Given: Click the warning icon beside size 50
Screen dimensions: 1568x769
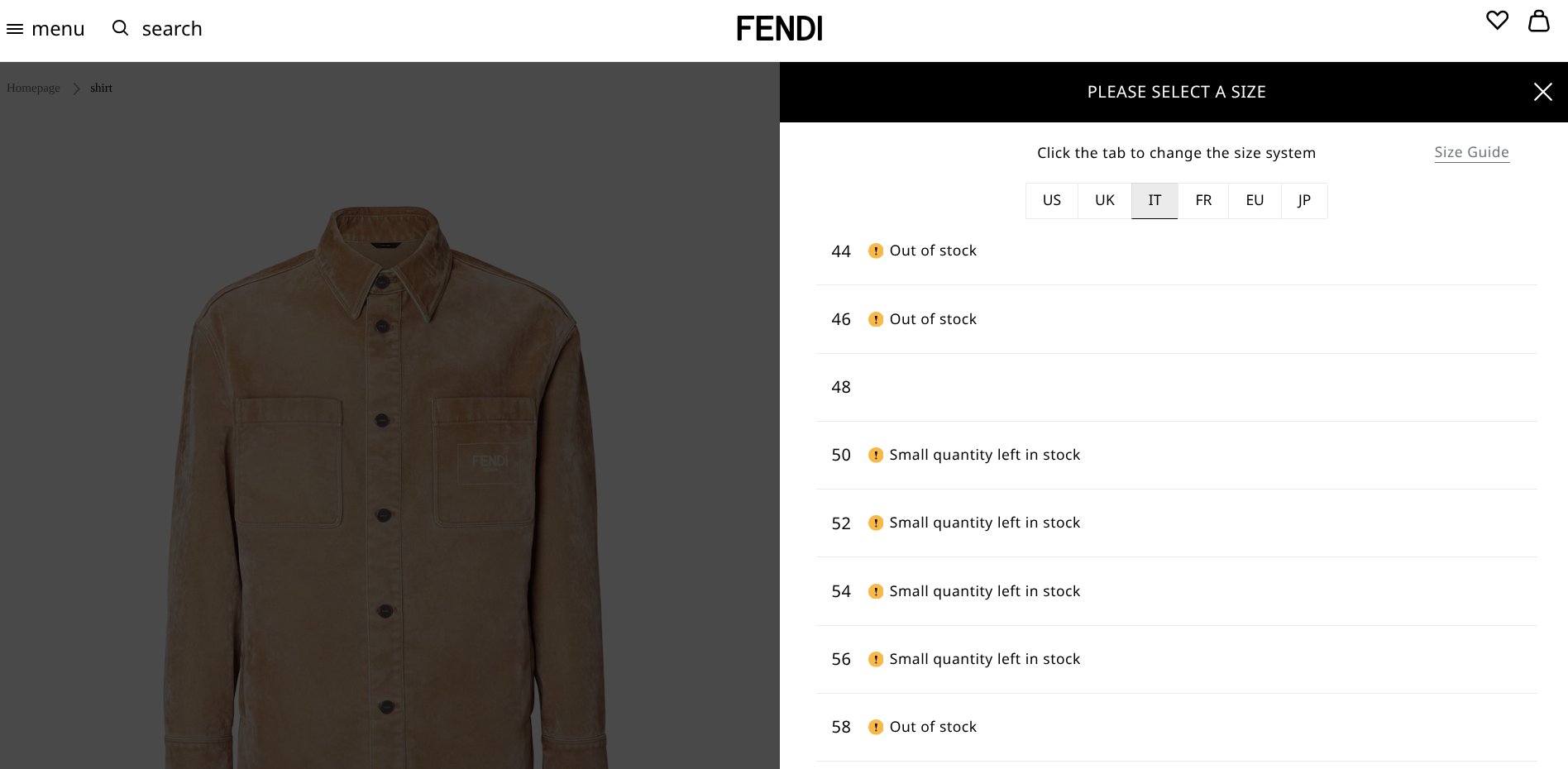Looking at the screenshot, I should click(875, 455).
